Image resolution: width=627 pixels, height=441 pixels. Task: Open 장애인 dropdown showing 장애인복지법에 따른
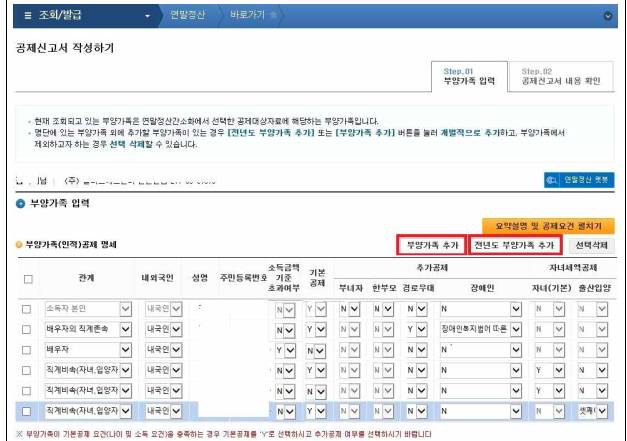pos(481,329)
